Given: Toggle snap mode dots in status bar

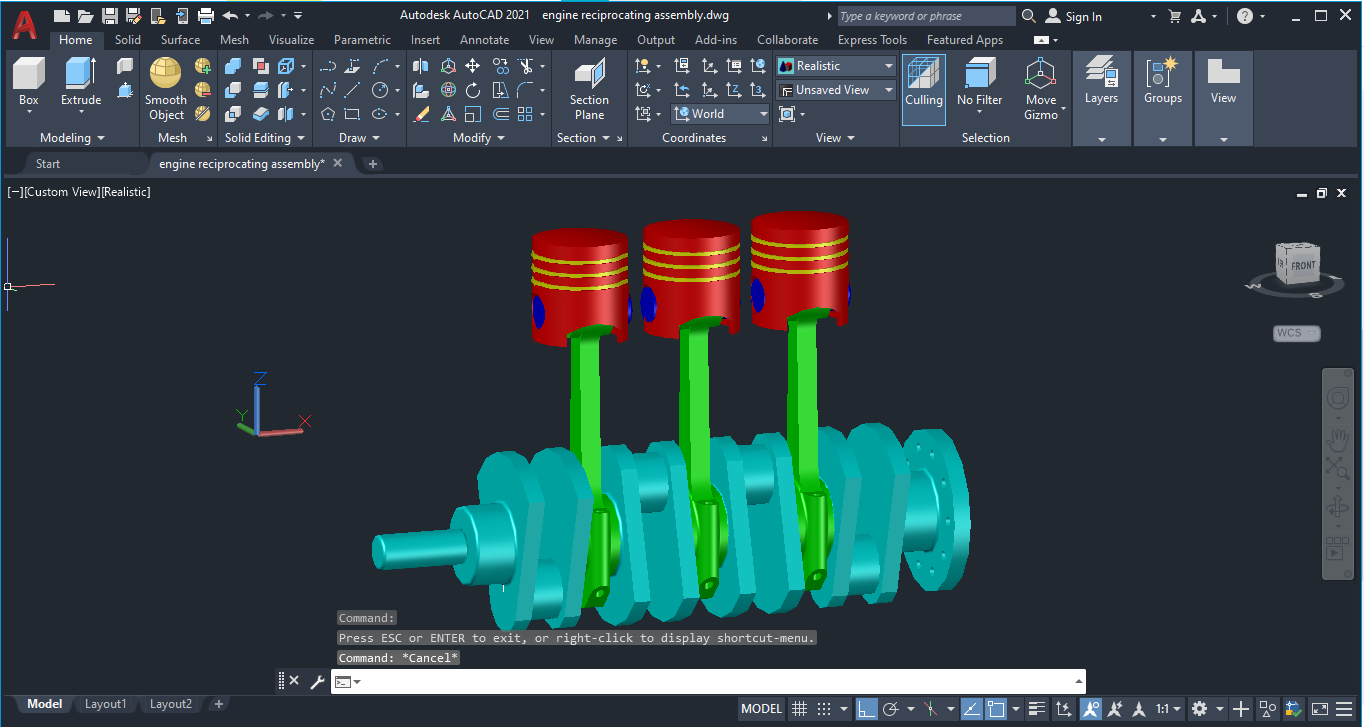Looking at the screenshot, I should 824,709.
